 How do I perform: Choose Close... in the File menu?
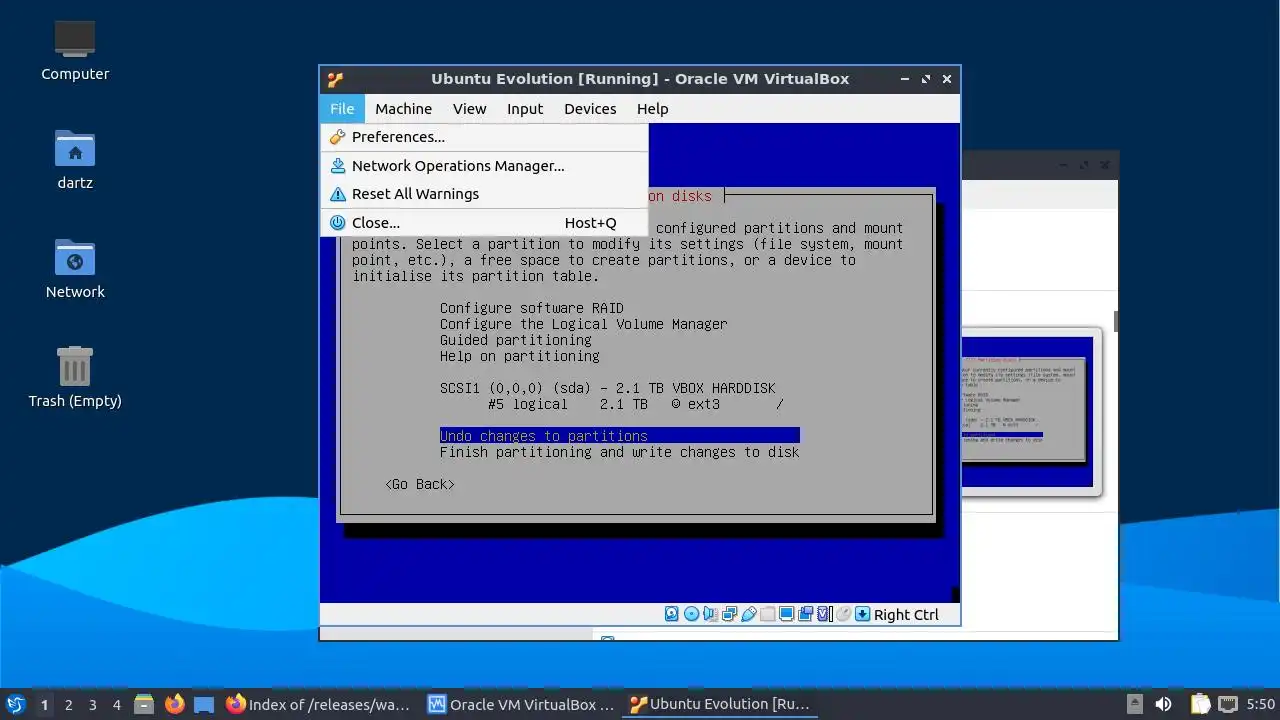(x=484, y=223)
